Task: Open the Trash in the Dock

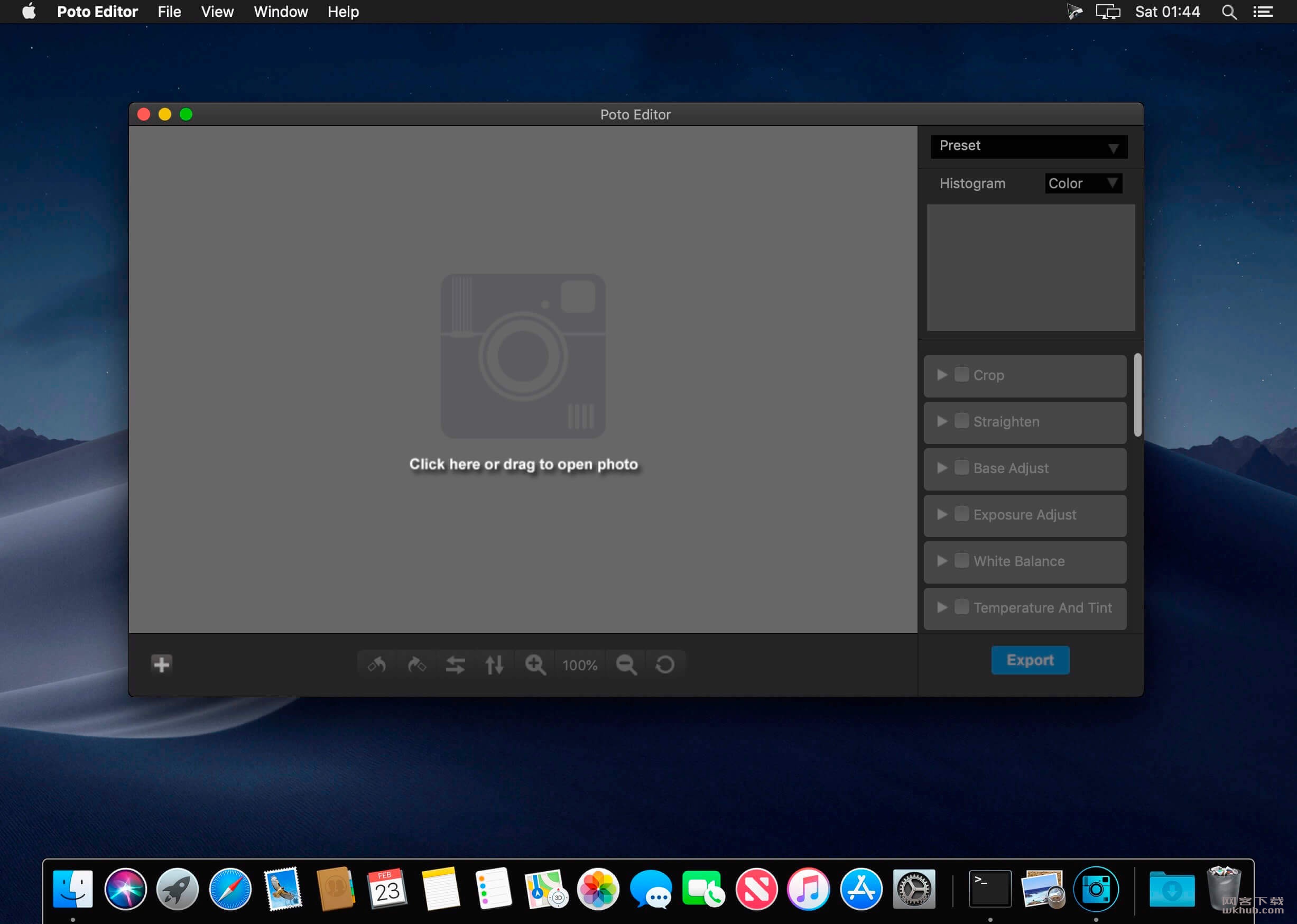Action: point(1224,889)
